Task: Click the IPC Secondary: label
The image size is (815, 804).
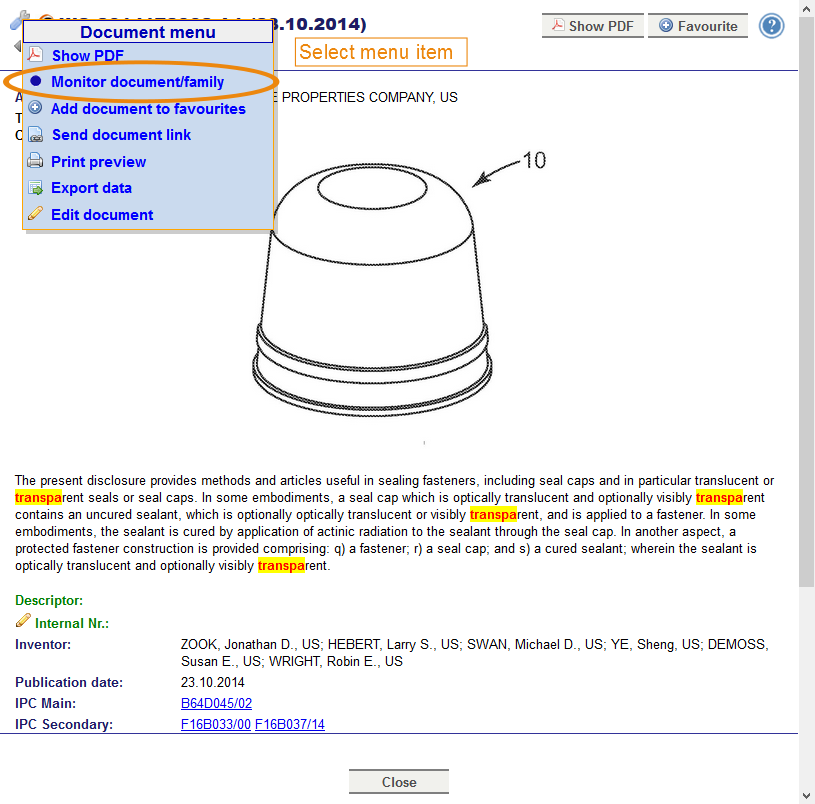Action: point(64,724)
